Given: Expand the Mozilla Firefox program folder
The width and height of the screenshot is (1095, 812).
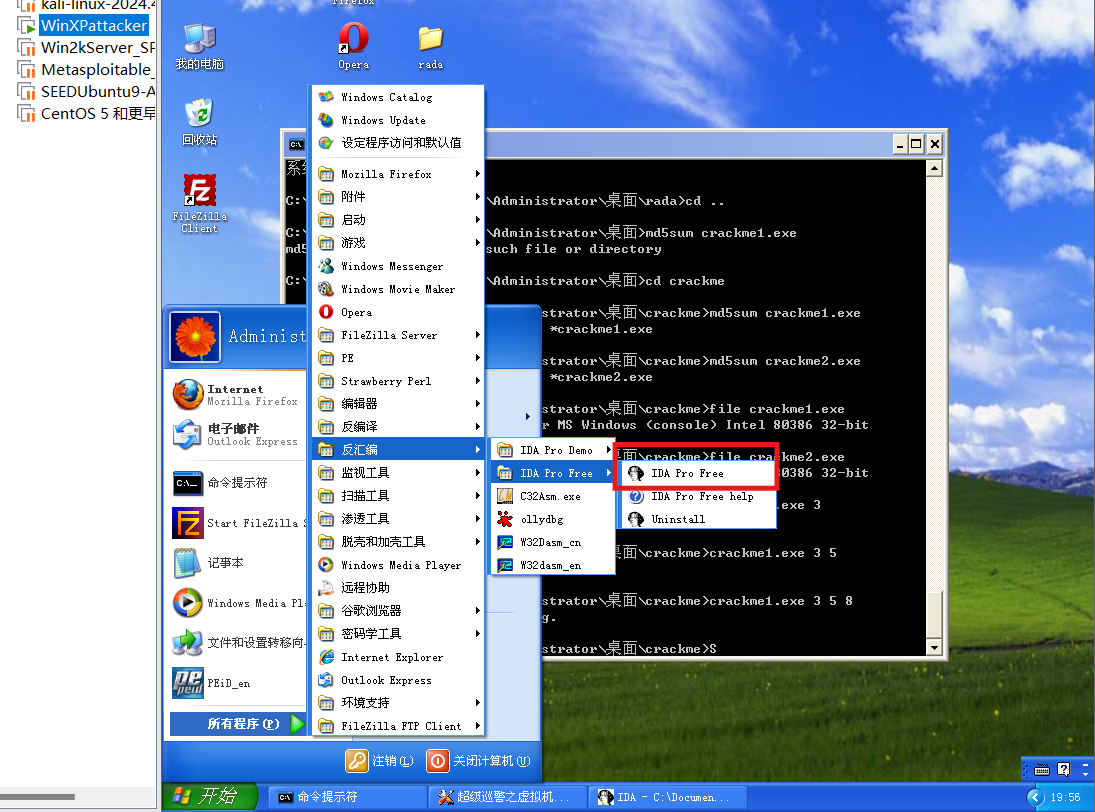Looking at the screenshot, I should (x=398, y=174).
